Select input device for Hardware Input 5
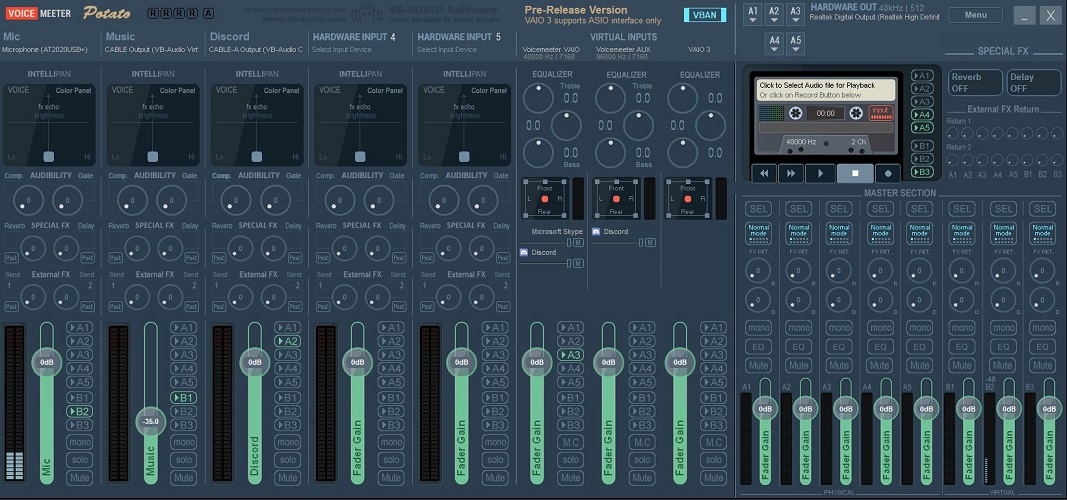Viewport: 1067px width, 500px height. pyautogui.click(x=446, y=50)
